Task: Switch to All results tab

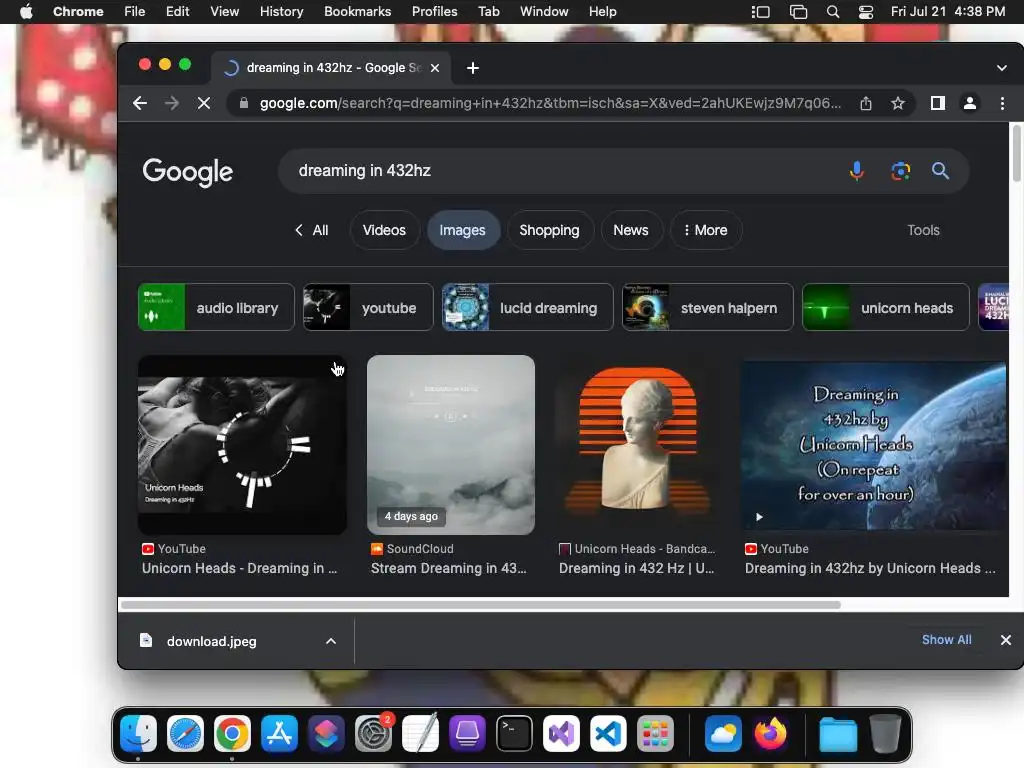Action: click(x=312, y=230)
